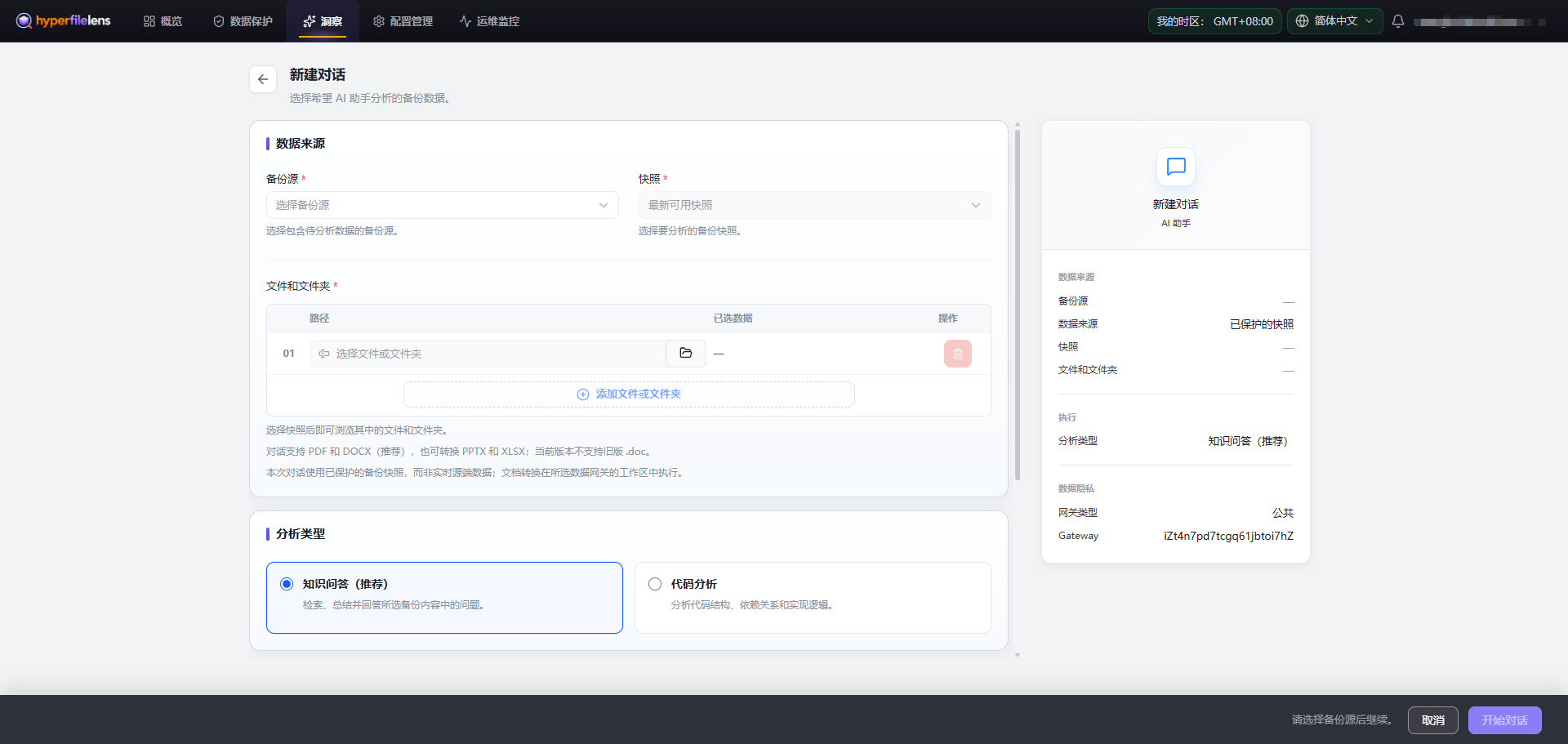Click the 新建对话 page title
The height and width of the screenshot is (744, 1568).
(x=318, y=75)
